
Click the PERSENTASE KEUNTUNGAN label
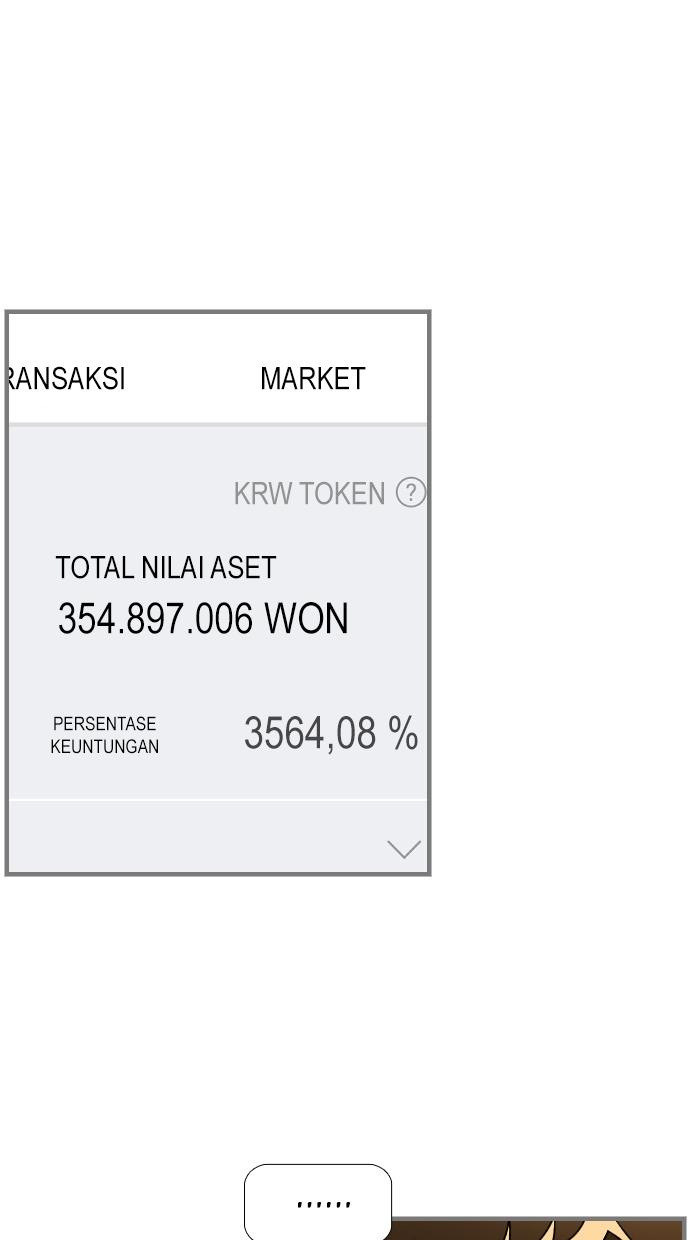pyautogui.click(x=105, y=735)
